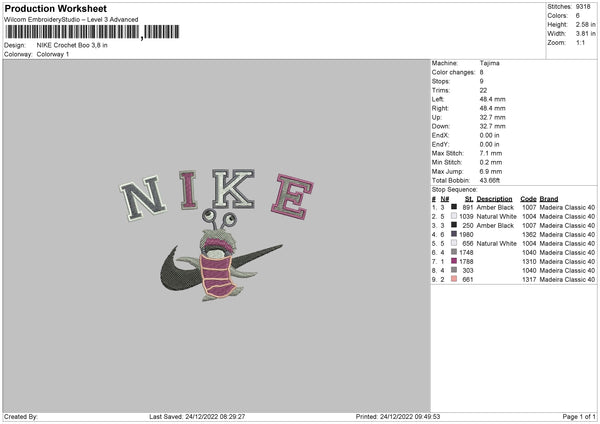Image resolution: width=600 pixels, height=424 pixels.
Task: Click the 'Page 1 of 1' footer text
Action: 579,417
